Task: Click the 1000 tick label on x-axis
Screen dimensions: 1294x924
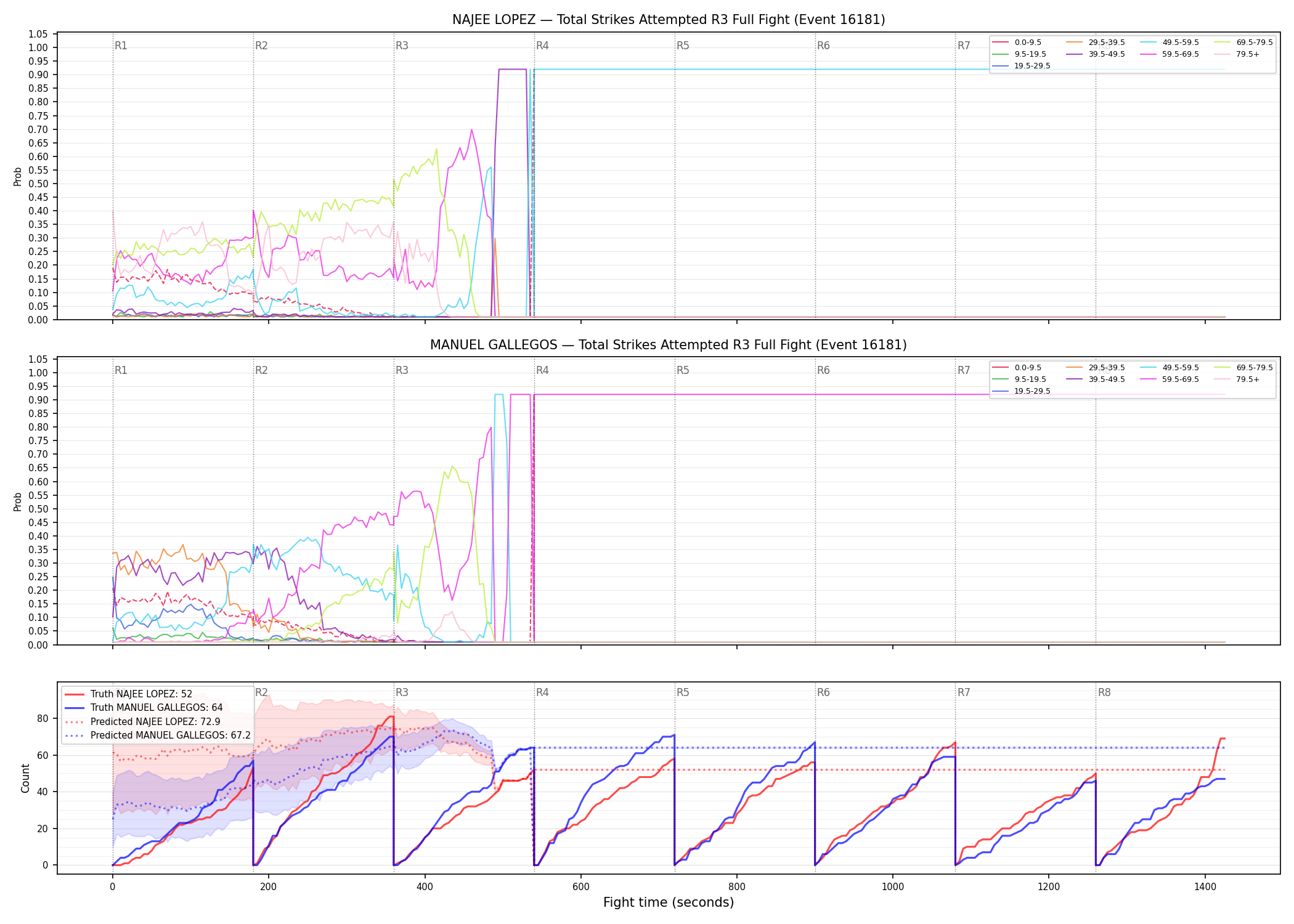Action: tap(893, 887)
